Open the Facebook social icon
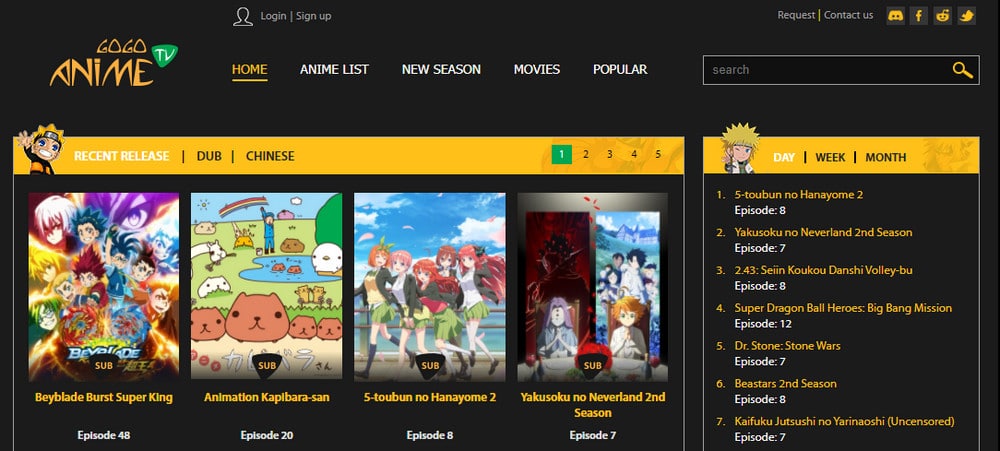This screenshot has width=1000, height=451. tap(919, 15)
